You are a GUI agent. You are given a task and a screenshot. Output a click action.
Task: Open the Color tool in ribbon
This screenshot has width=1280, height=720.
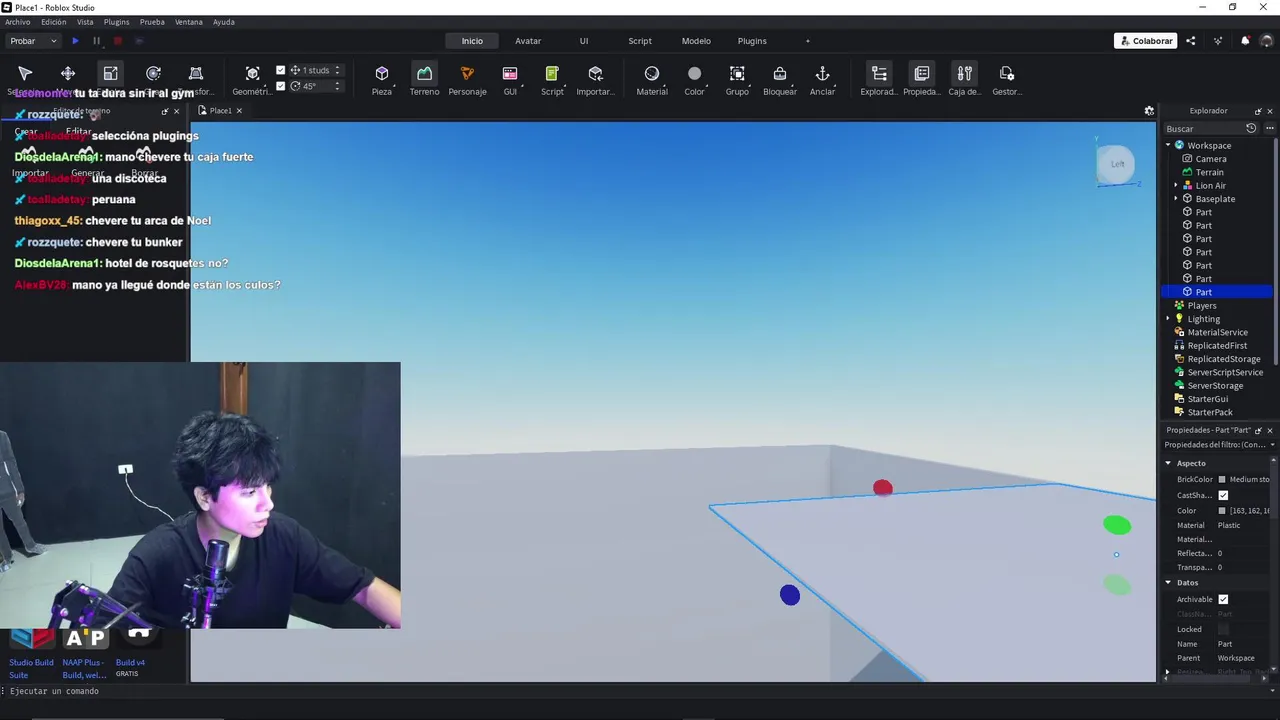[x=694, y=79]
